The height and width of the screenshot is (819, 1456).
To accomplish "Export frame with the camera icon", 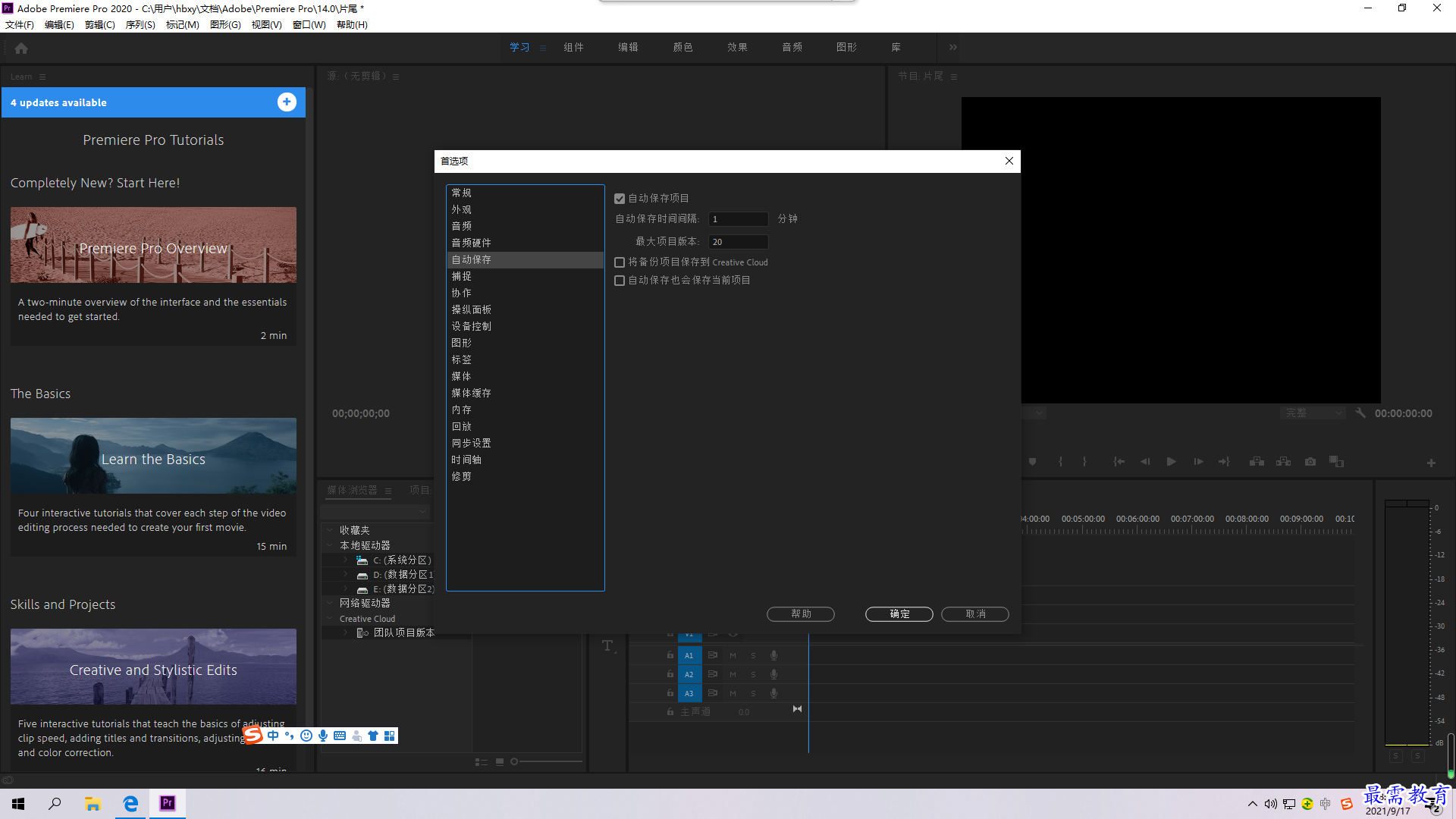I will (1310, 462).
